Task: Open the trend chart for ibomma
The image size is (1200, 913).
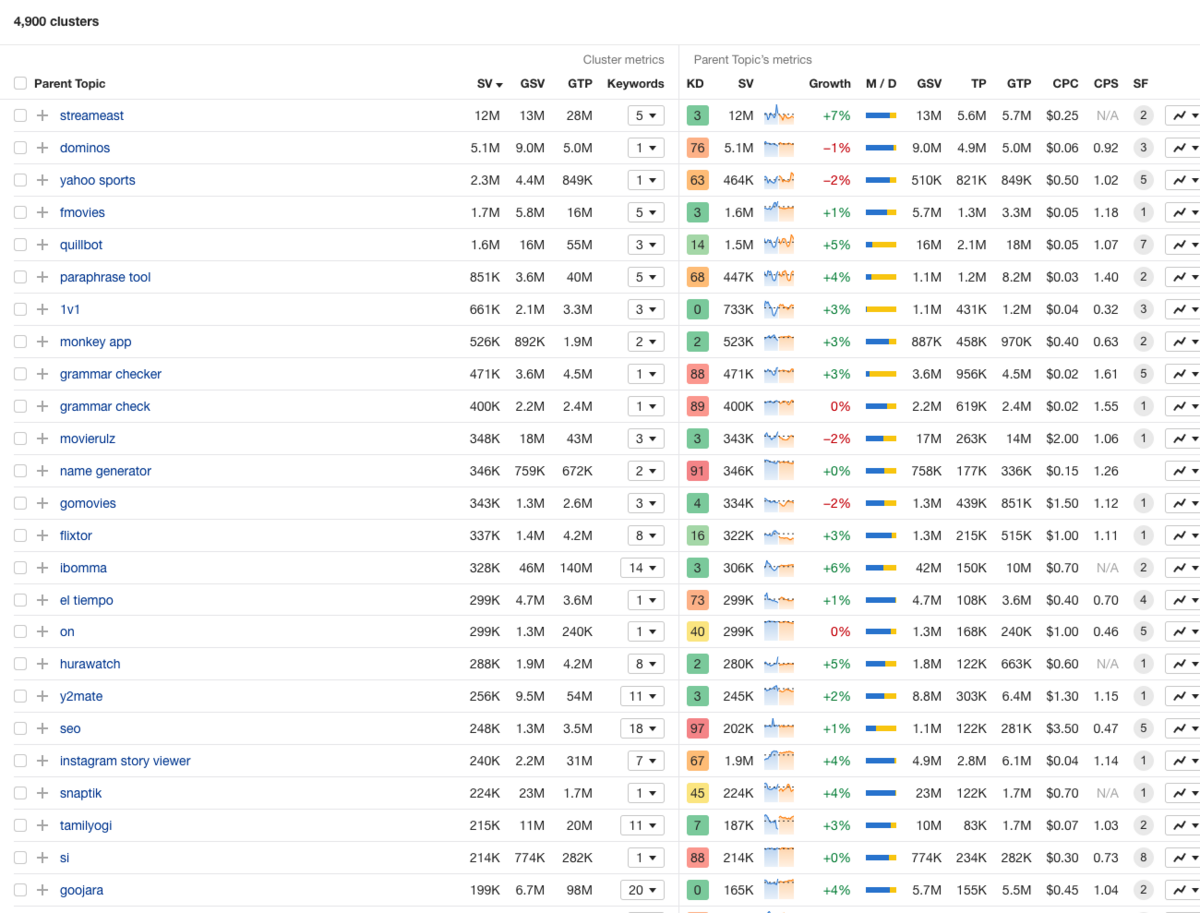Action: coord(1180,567)
